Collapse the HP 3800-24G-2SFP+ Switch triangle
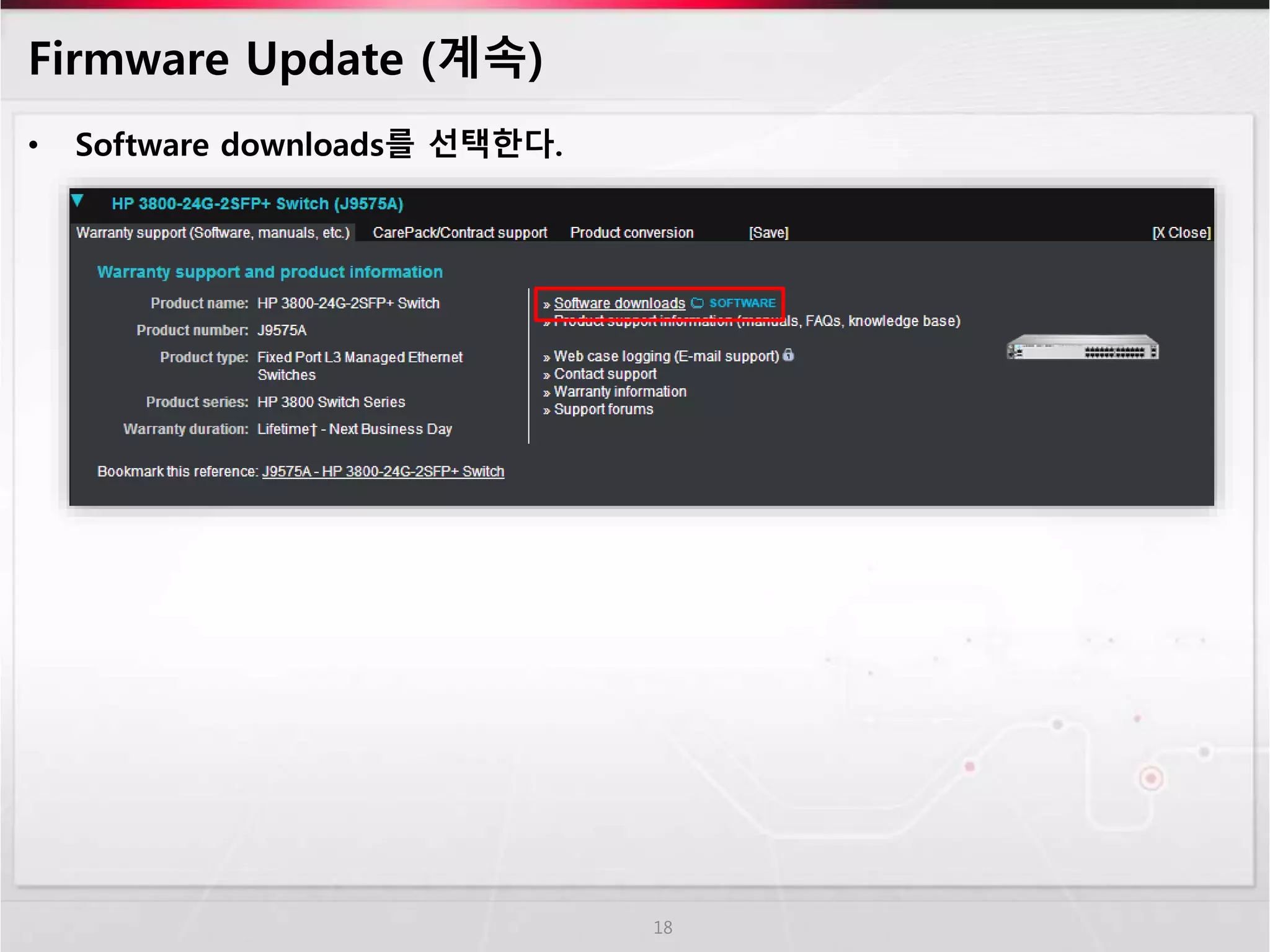This screenshot has width=1270, height=952. pos(77,201)
